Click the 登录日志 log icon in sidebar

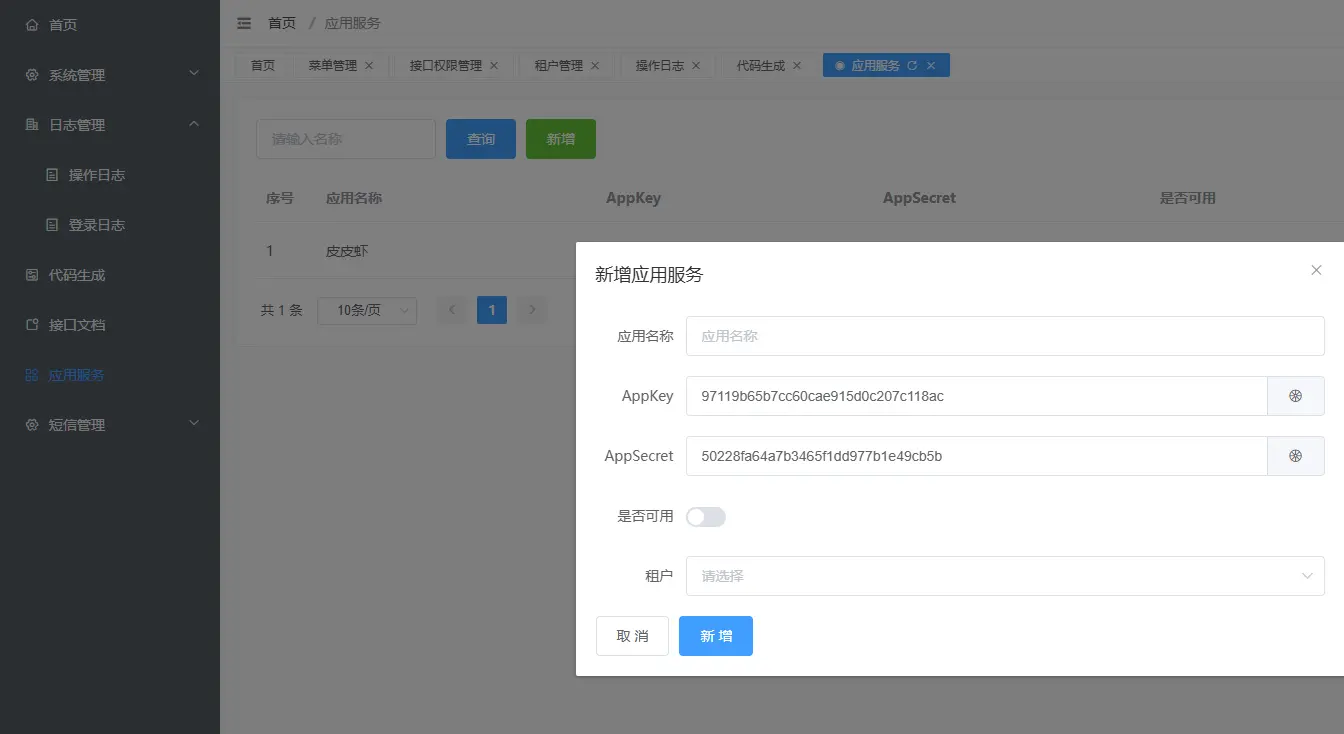pos(52,224)
